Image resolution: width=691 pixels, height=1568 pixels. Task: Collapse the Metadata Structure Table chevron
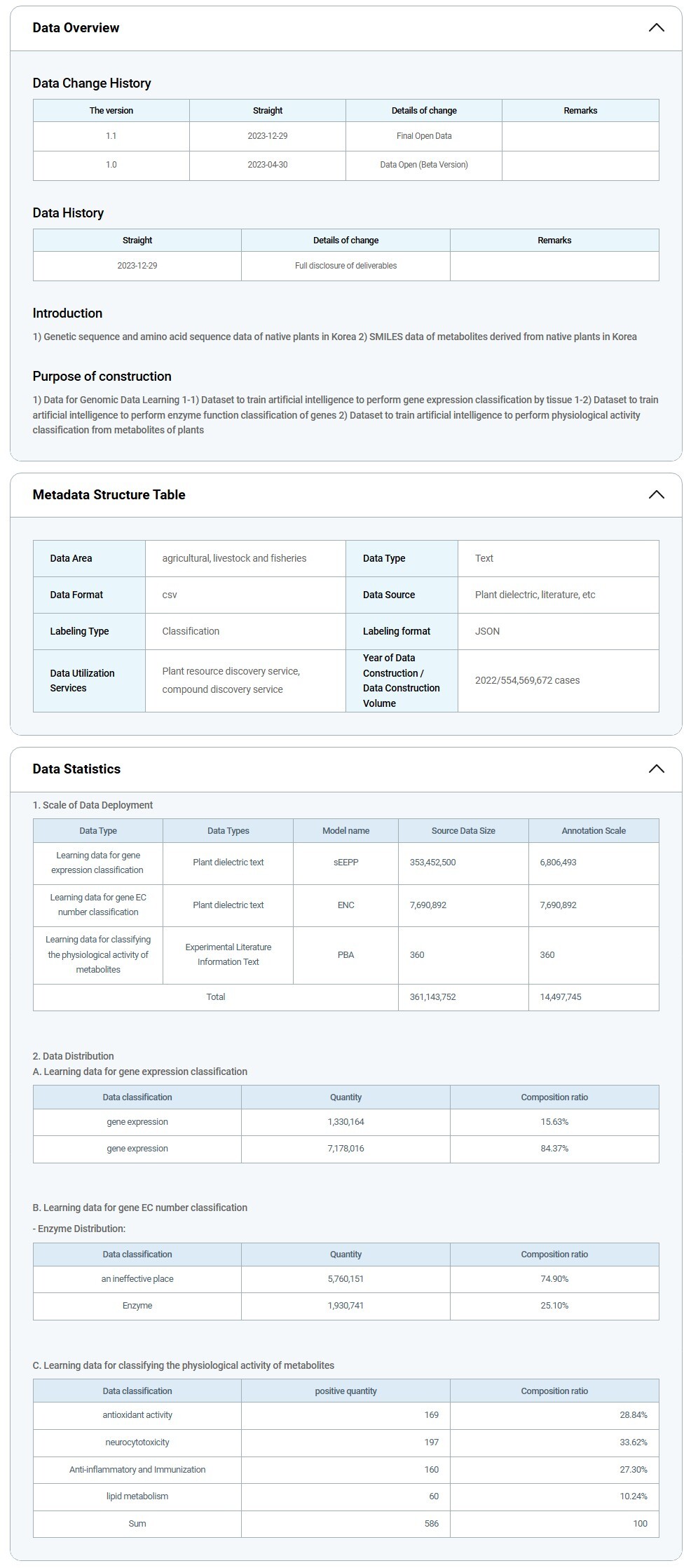pyautogui.click(x=655, y=495)
